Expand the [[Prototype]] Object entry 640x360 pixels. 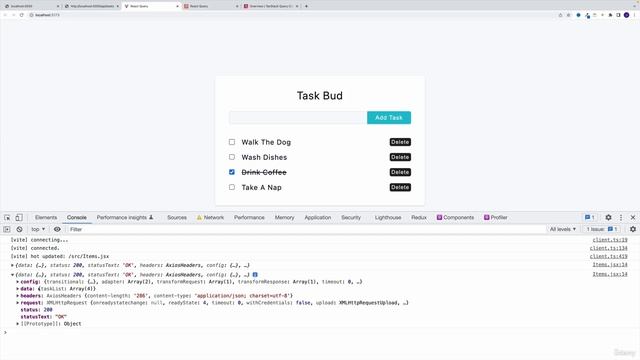pos(18,324)
